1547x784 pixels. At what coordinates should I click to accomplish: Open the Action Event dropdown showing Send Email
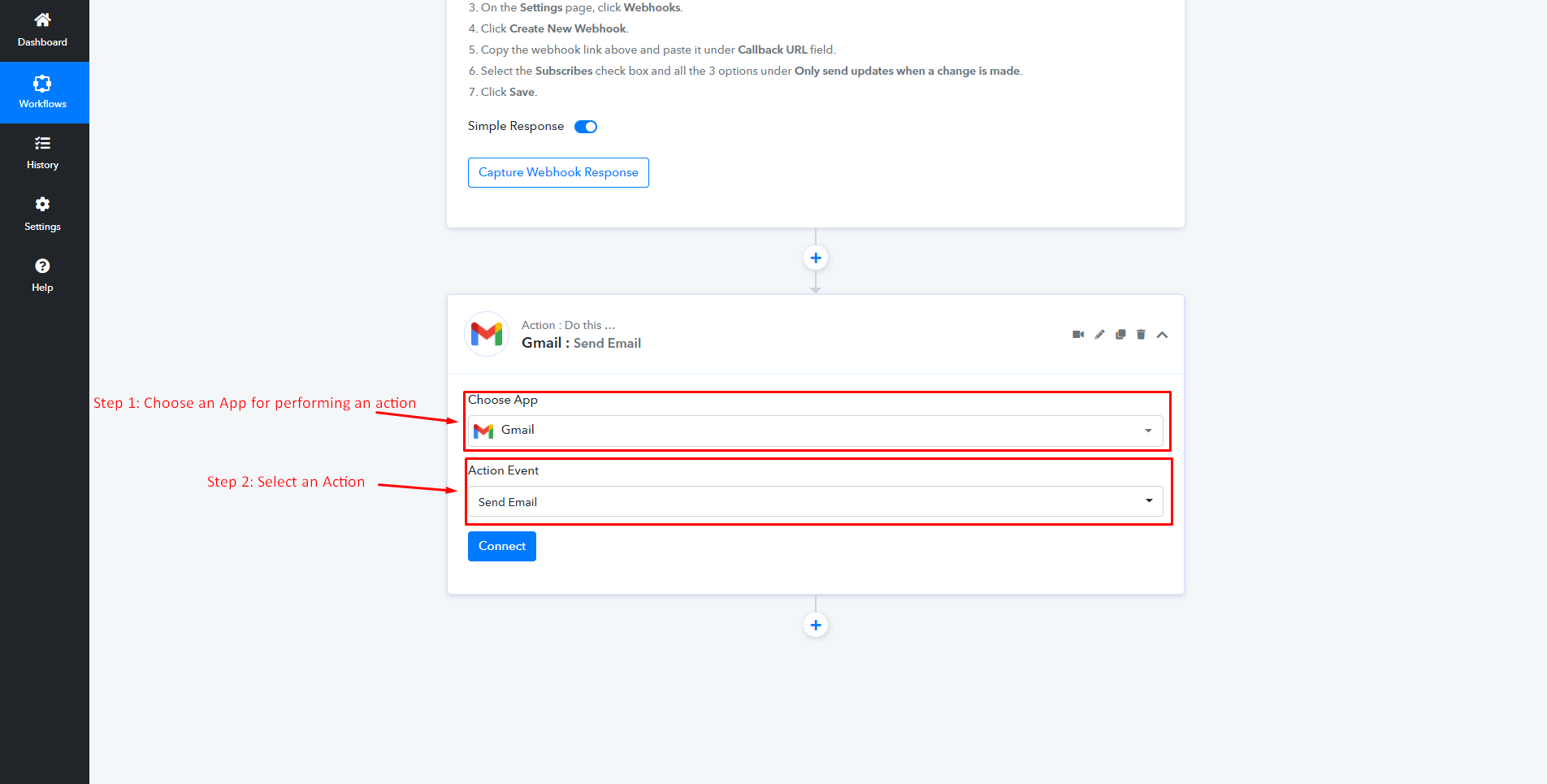click(x=812, y=502)
